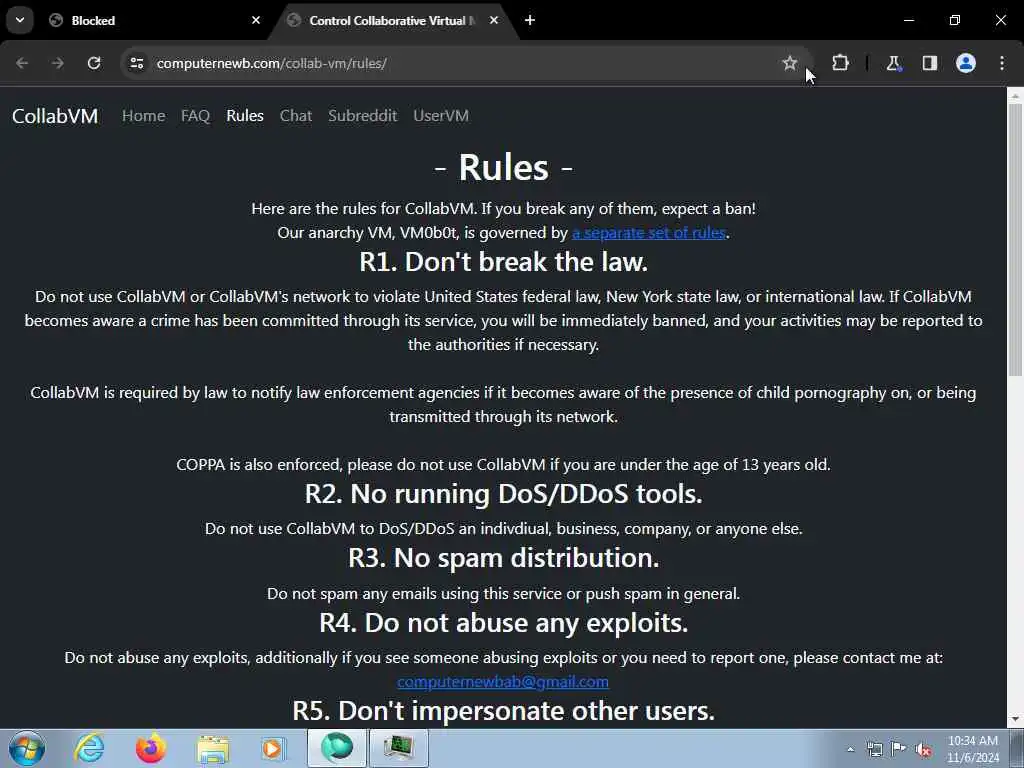Click the 'R1. Don't break the law.' heading
Viewport: 1024px width, 768px height.
[504, 262]
